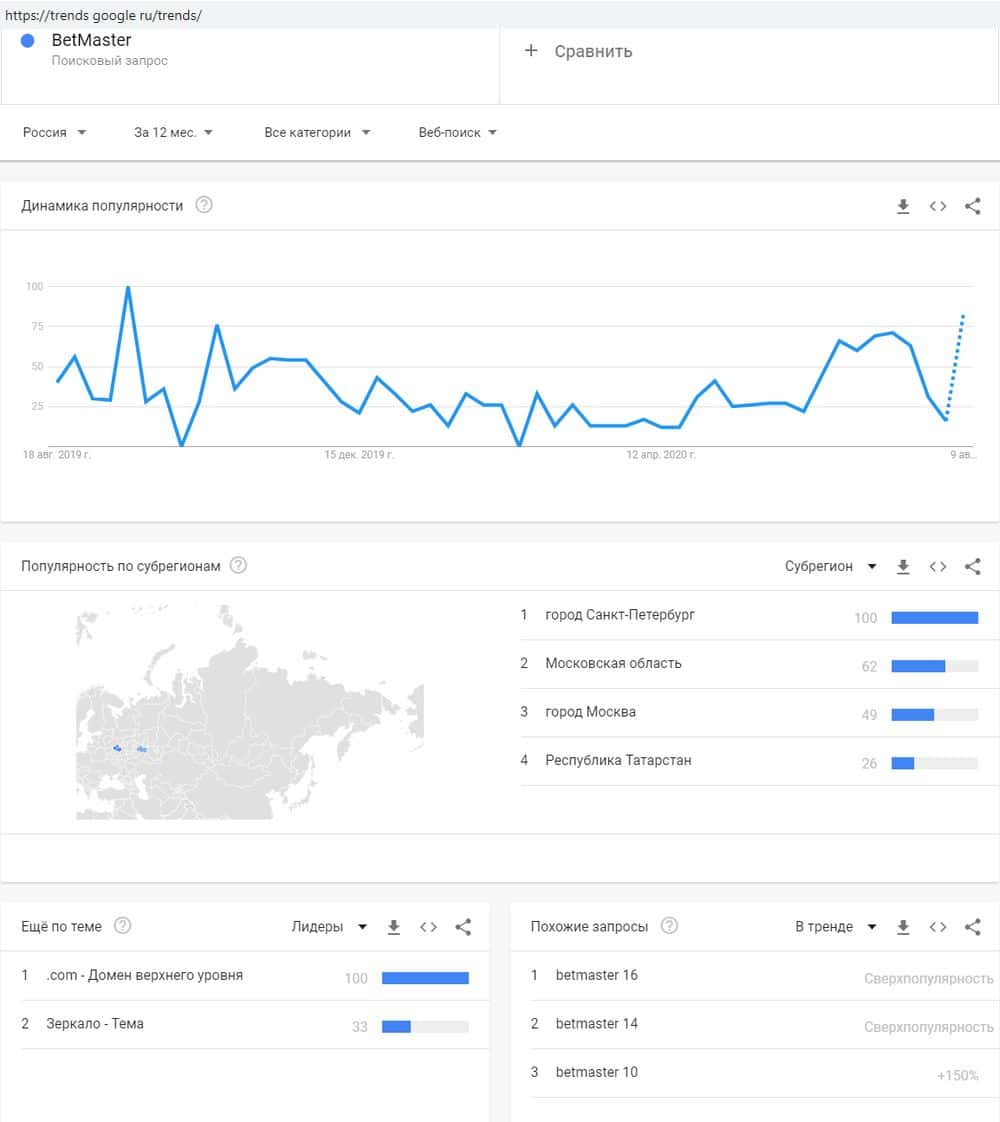Select город Санкт-Петербург in subregion list
This screenshot has height=1122, width=1000.
click(620, 615)
